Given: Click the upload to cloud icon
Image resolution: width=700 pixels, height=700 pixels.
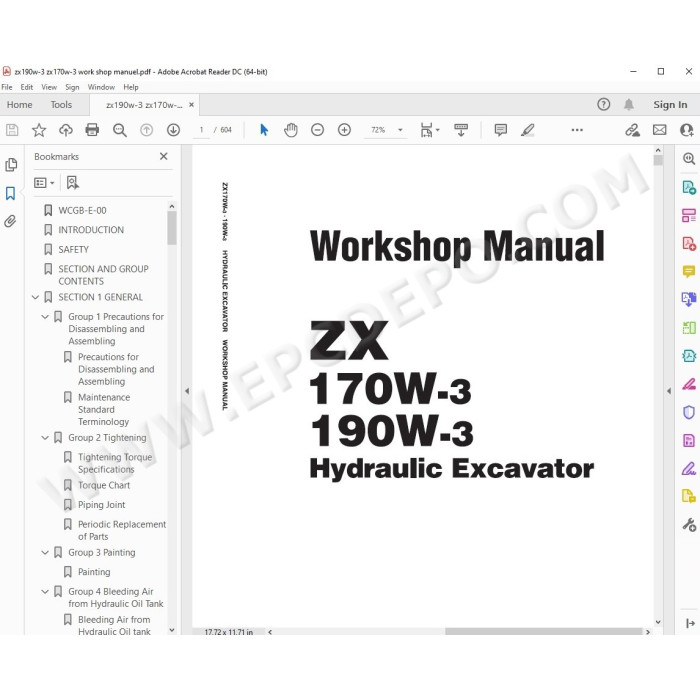Looking at the screenshot, I should 66,130.
